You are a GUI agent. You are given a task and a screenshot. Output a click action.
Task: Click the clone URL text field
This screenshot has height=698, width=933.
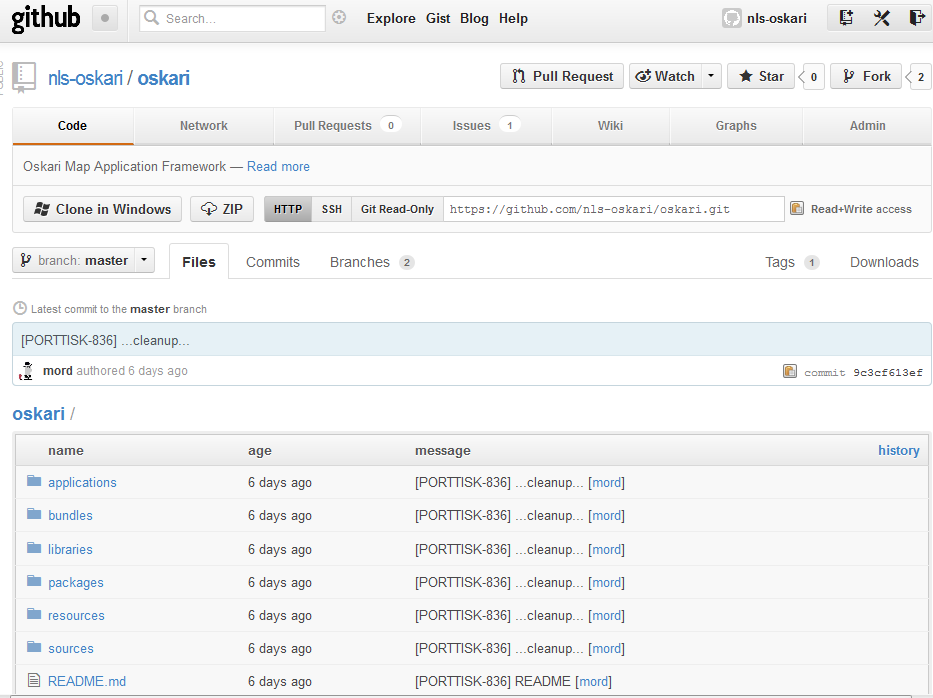[x=613, y=209]
